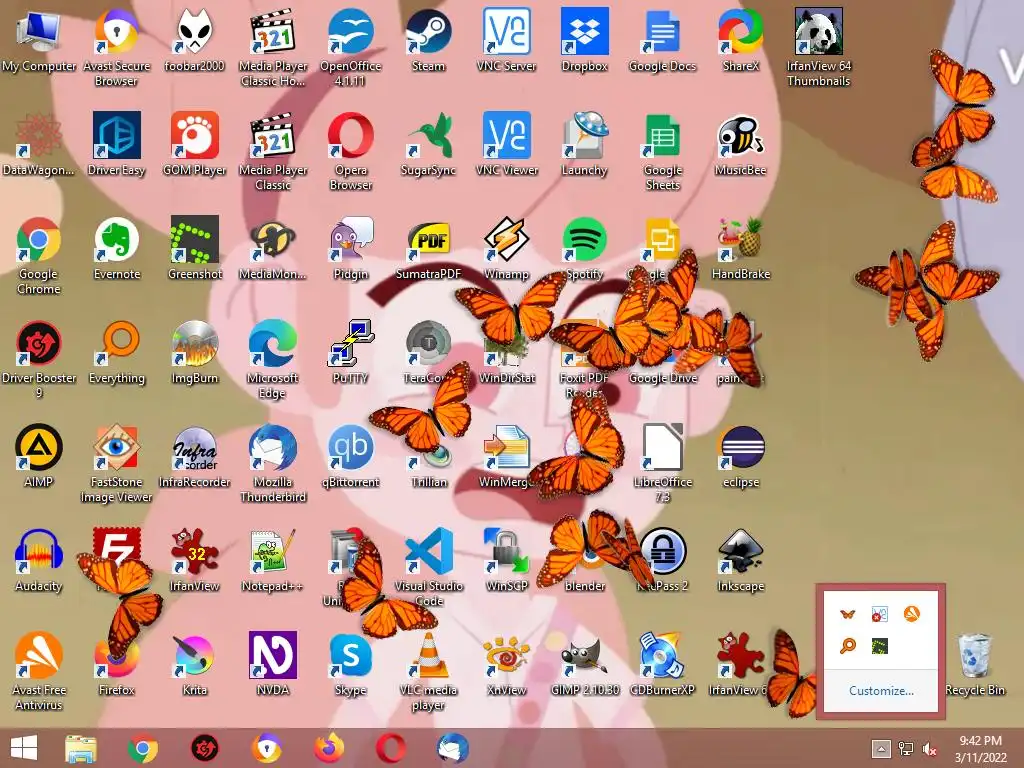Select the Spotify desktop icon
1024x768 pixels.
click(x=584, y=240)
